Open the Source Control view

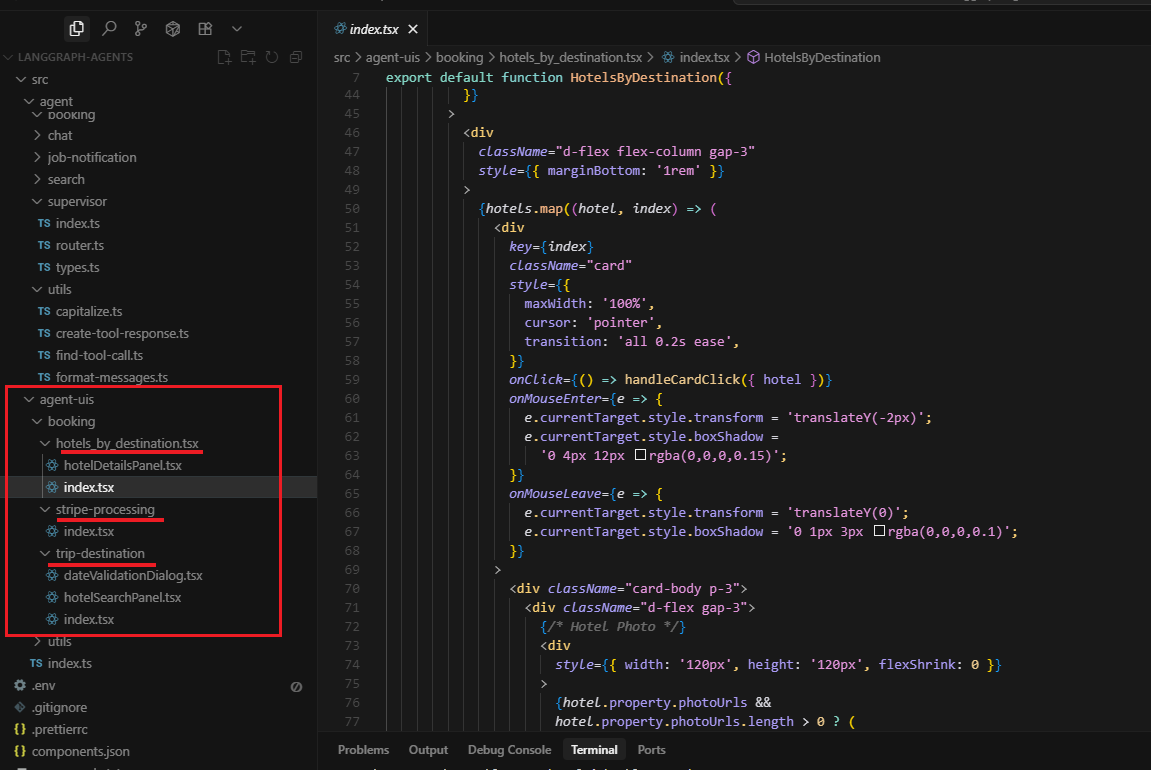point(141,29)
